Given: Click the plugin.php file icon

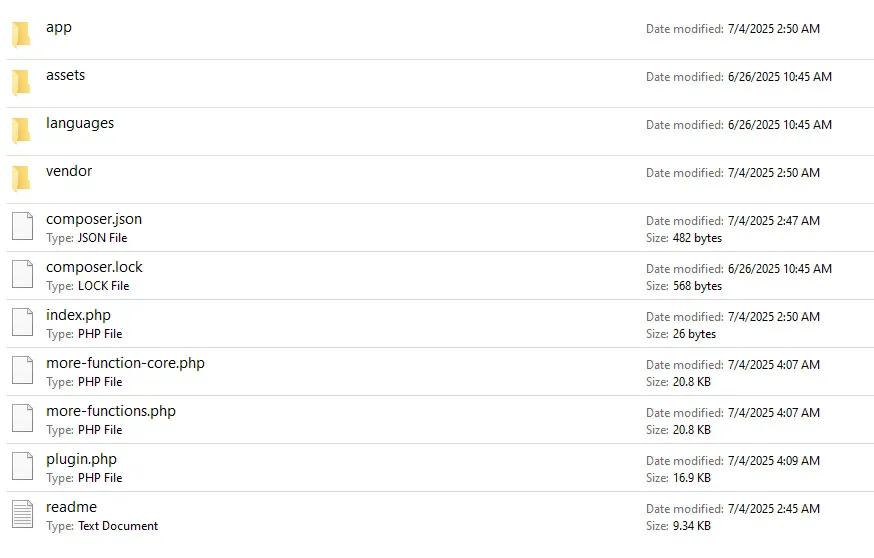Looking at the screenshot, I should [22, 466].
